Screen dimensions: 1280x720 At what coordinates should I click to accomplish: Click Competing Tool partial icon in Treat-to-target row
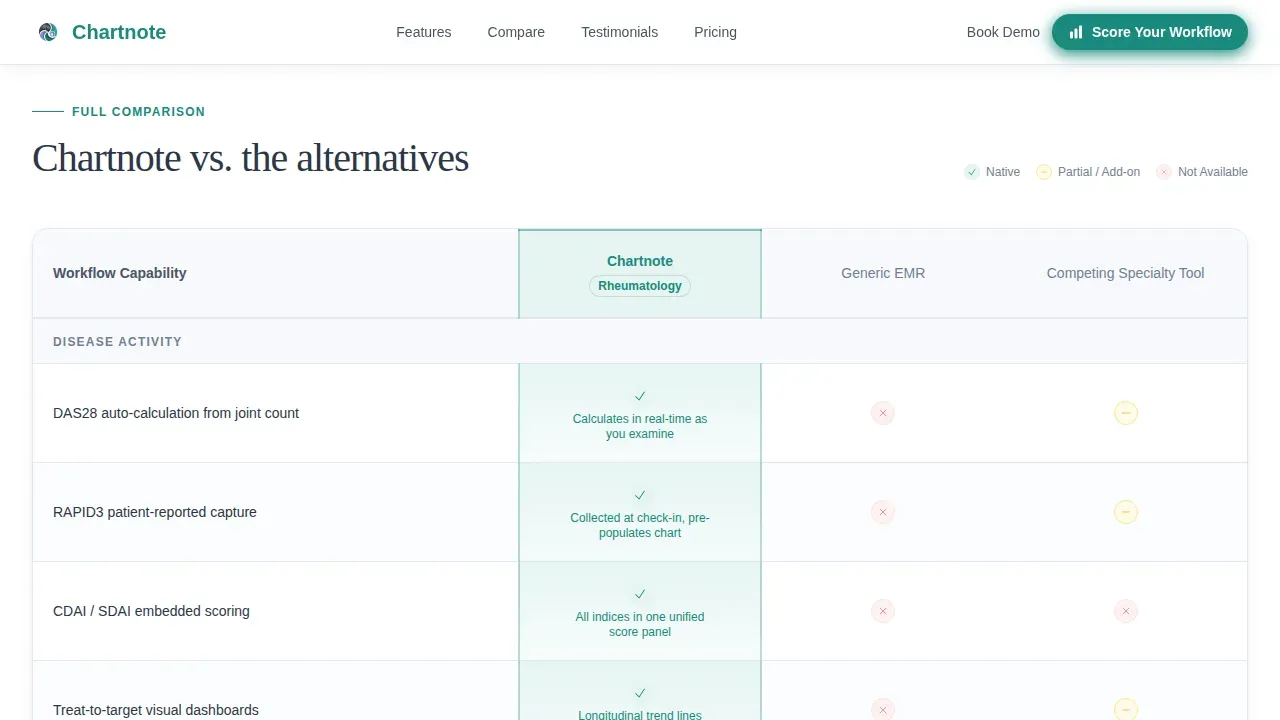point(1126,710)
